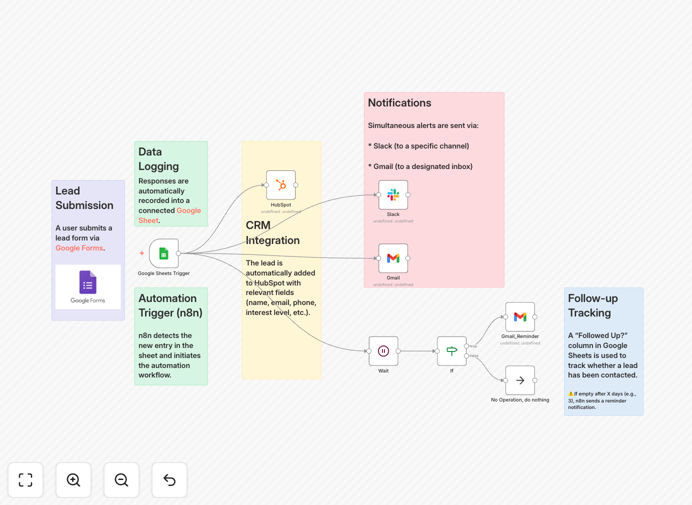Viewport: 692px width, 505px height.
Task: Click the If node false output connector
Action: click(467, 356)
